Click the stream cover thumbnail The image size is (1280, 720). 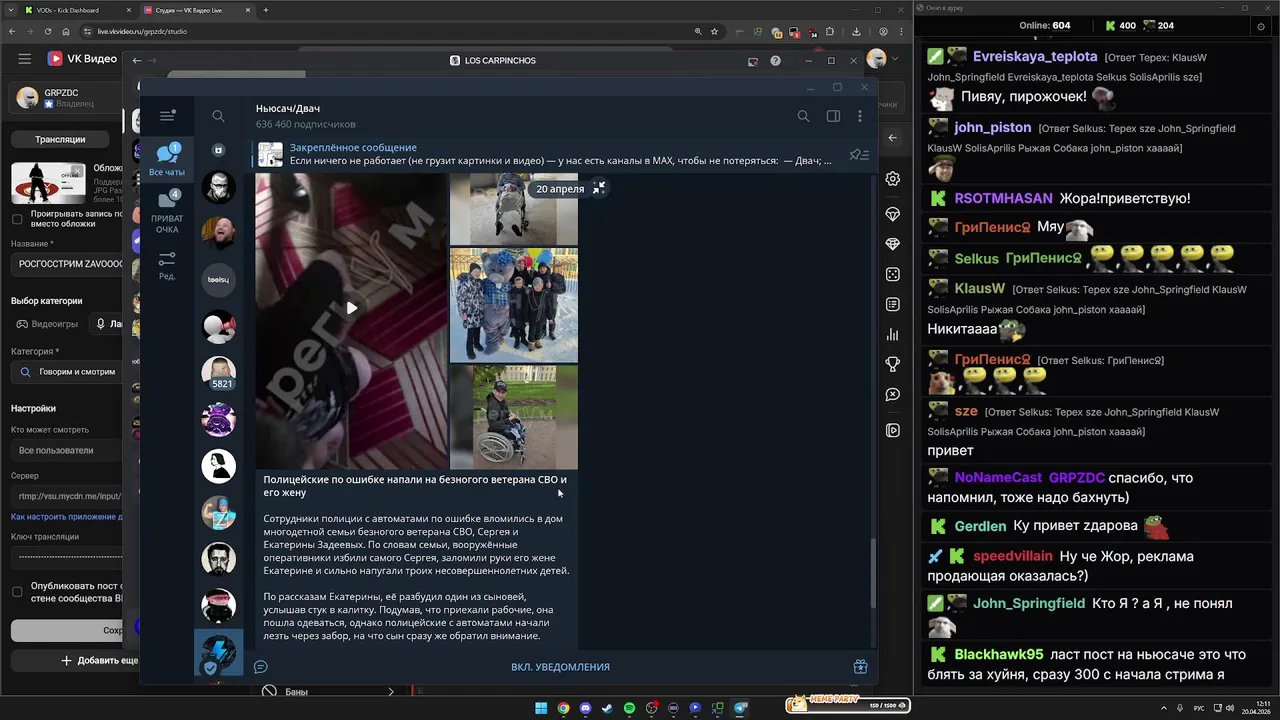click(x=48, y=183)
